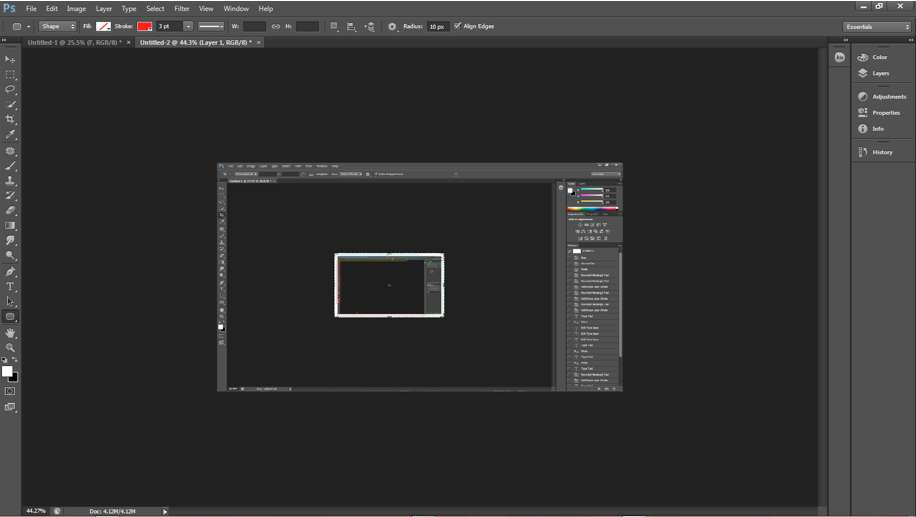Select the Horizontal Type tool
916x517 pixels.
10,286
